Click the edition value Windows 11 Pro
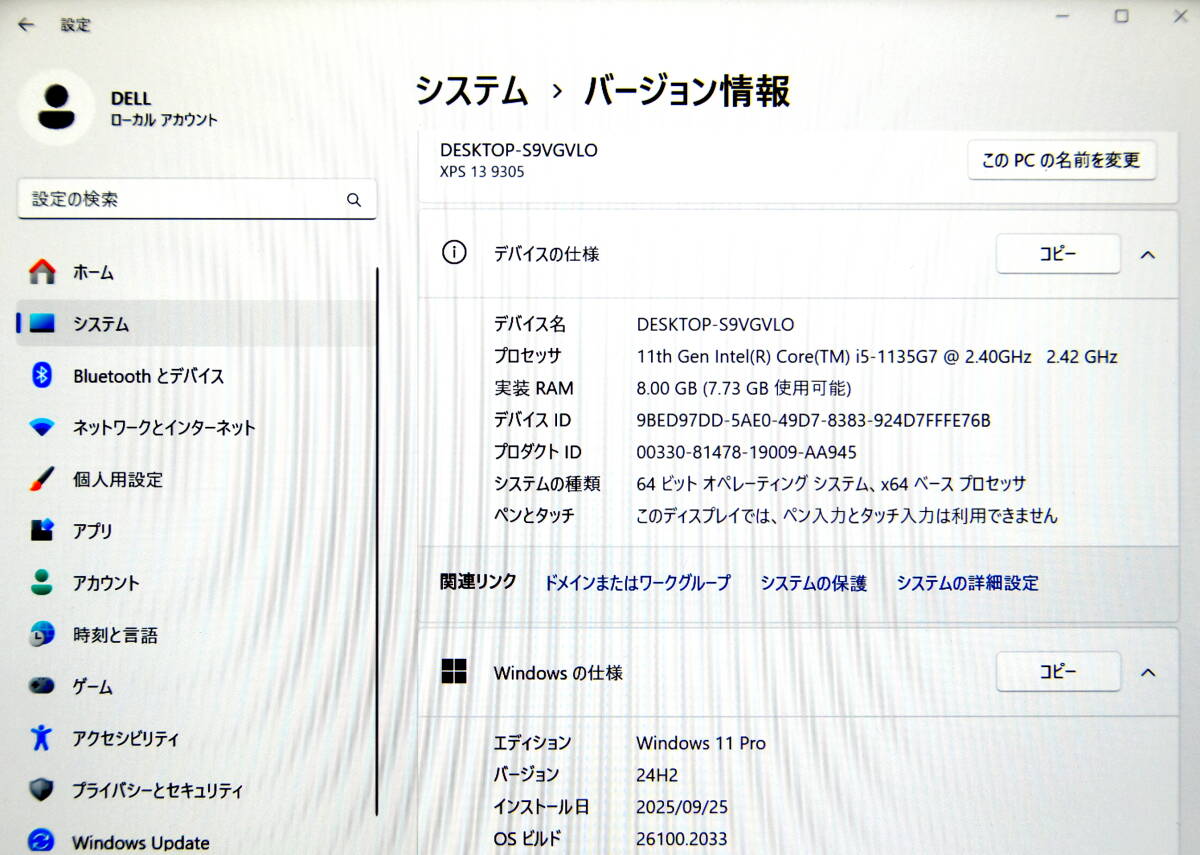Viewport: 1200px width, 855px height. [x=701, y=743]
